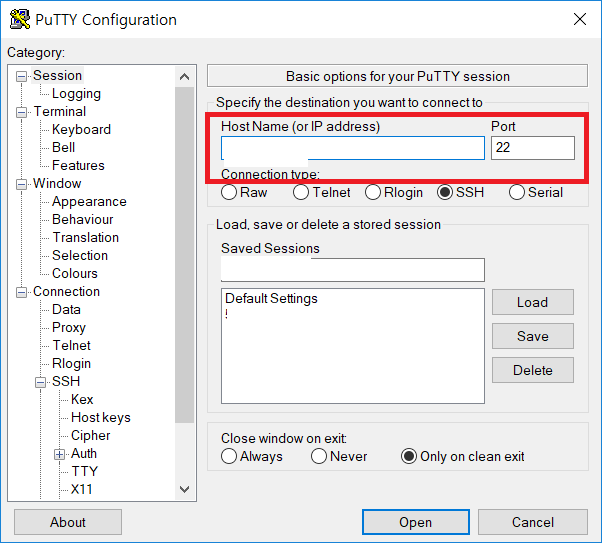The image size is (602, 543).
Task: Click the category tree scroll down arrow
Action: click(x=185, y=489)
